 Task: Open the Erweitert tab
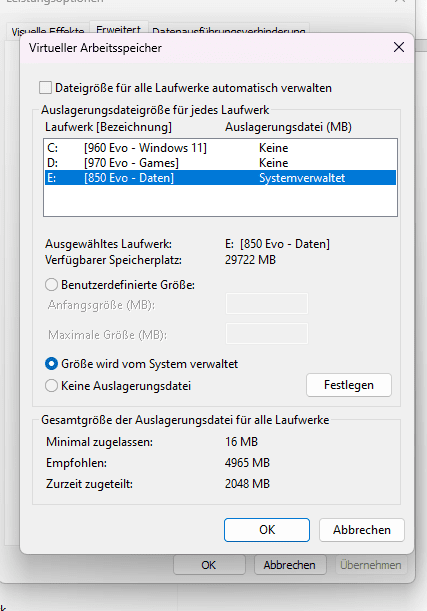(118, 29)
